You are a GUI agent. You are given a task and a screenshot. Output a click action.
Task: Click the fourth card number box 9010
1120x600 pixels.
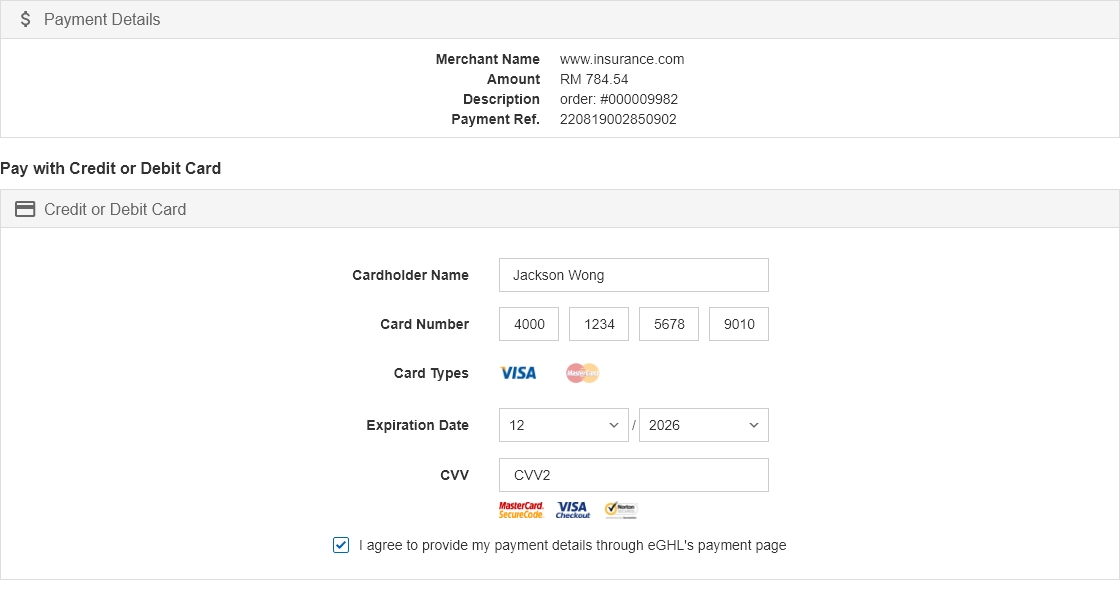click(739, 324)
